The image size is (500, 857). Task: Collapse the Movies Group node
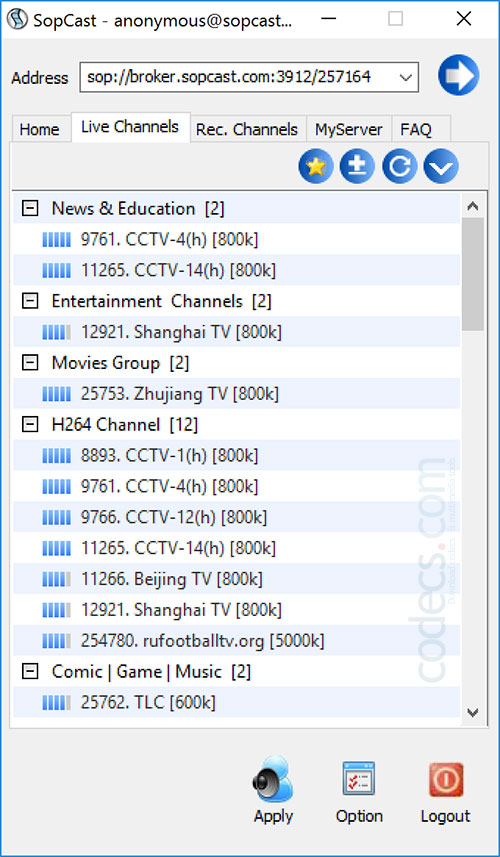tap(31, 362)
